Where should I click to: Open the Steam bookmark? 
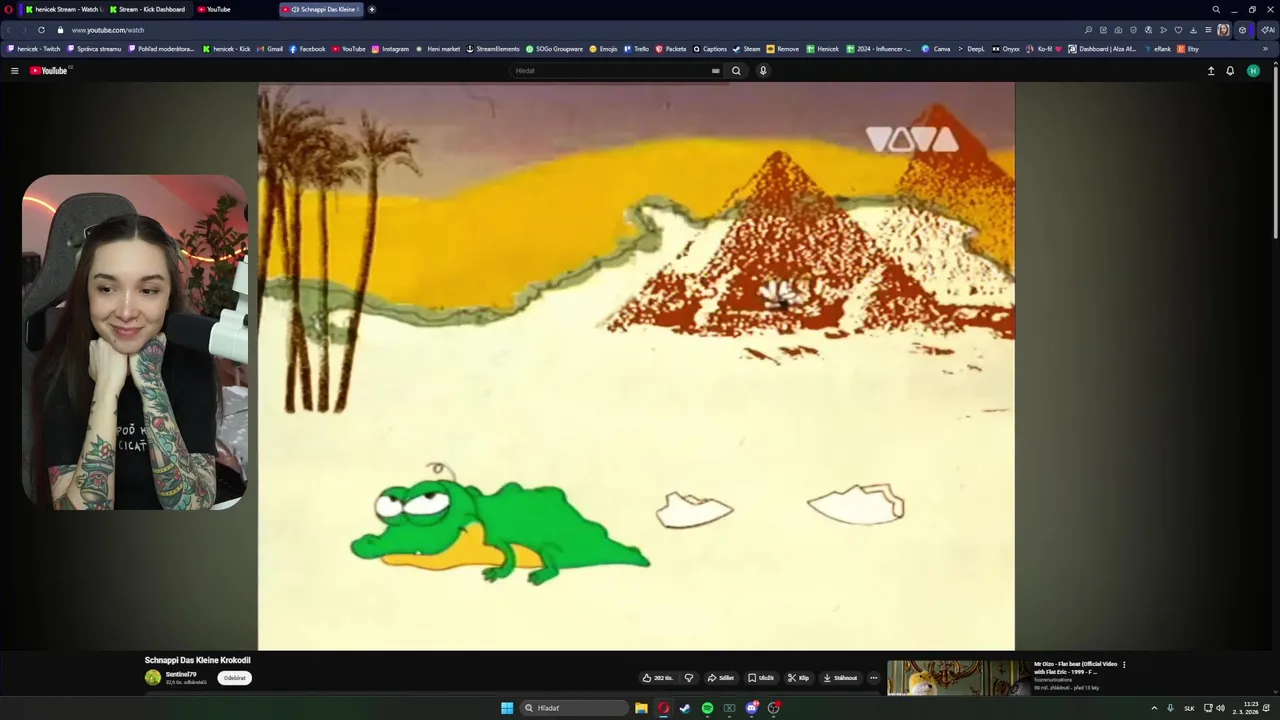pyautogui.click(x=746, y=49)
